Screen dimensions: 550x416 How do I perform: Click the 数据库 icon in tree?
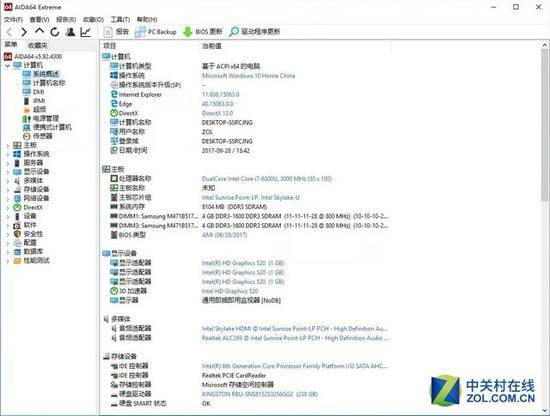(x=17, y=252)
